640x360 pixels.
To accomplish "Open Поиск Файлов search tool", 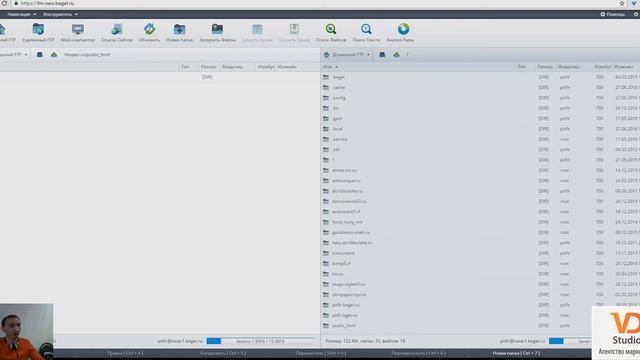I will [x=331, y=33].
